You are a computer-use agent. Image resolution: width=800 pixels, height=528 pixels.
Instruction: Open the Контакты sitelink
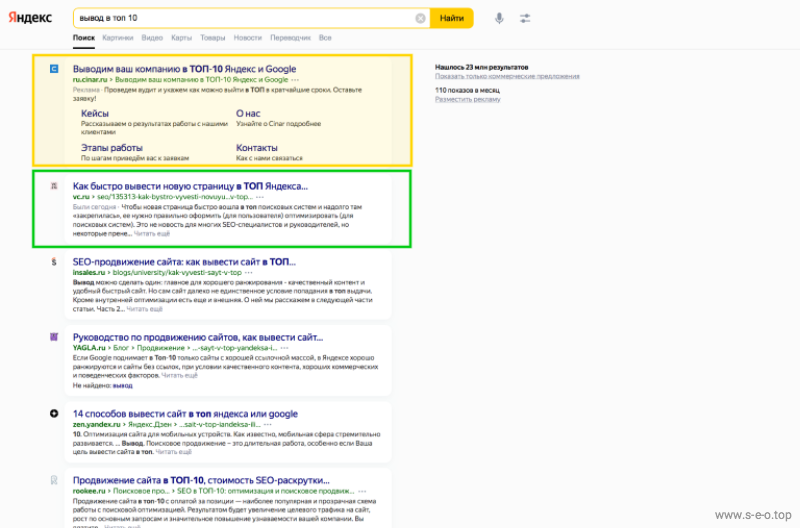click(257, 147)
